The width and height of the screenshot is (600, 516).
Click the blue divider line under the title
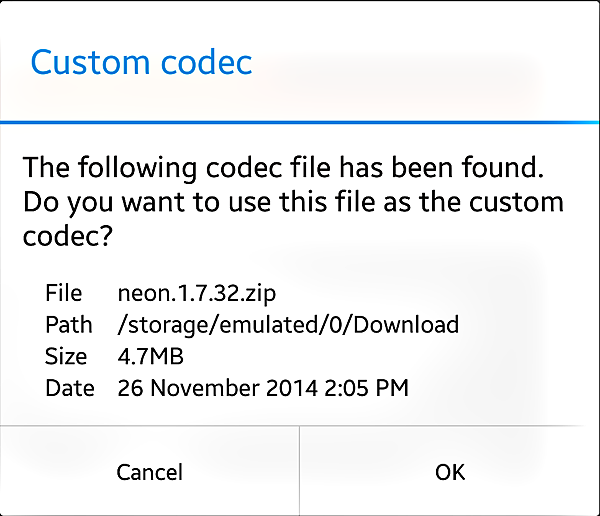pos(300,121)
